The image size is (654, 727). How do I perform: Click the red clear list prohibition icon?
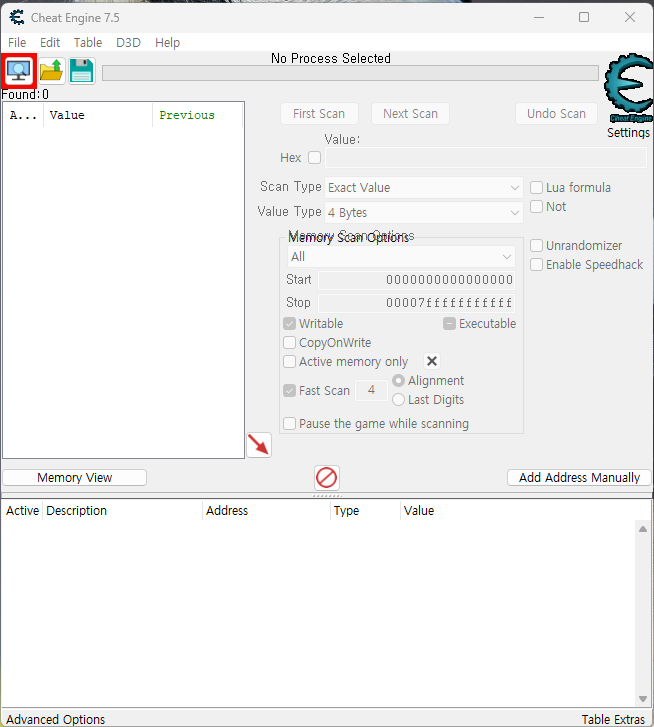pyautogui.click(x=327, y=478)
